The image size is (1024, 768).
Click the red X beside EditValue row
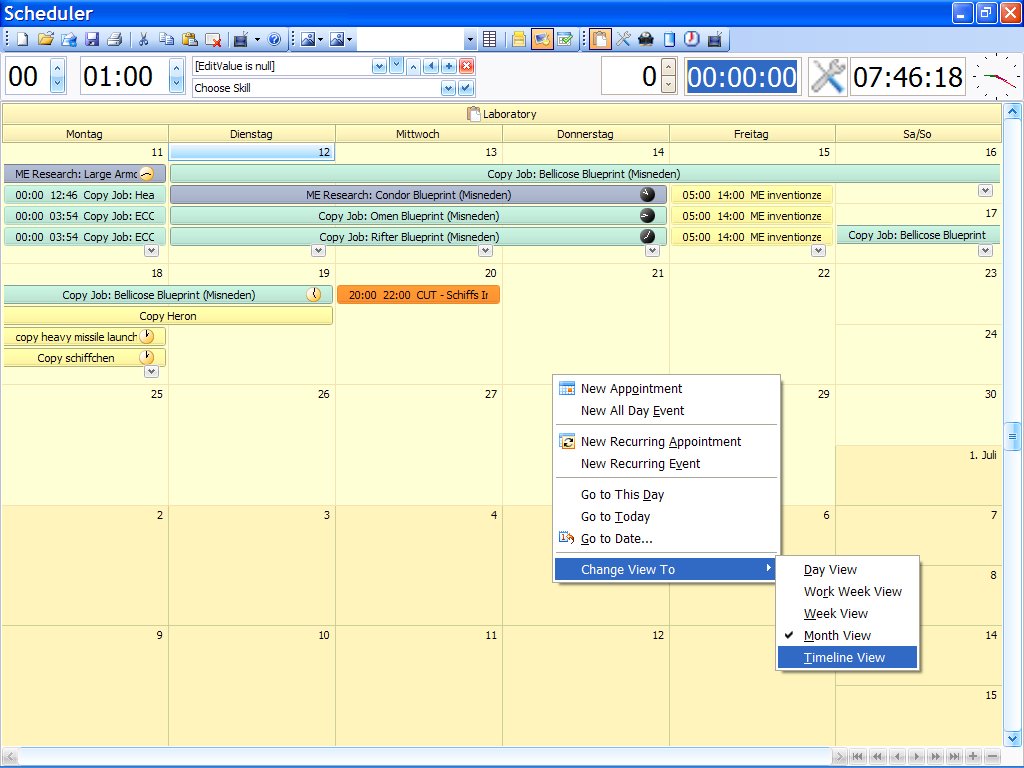coord(466,66)
